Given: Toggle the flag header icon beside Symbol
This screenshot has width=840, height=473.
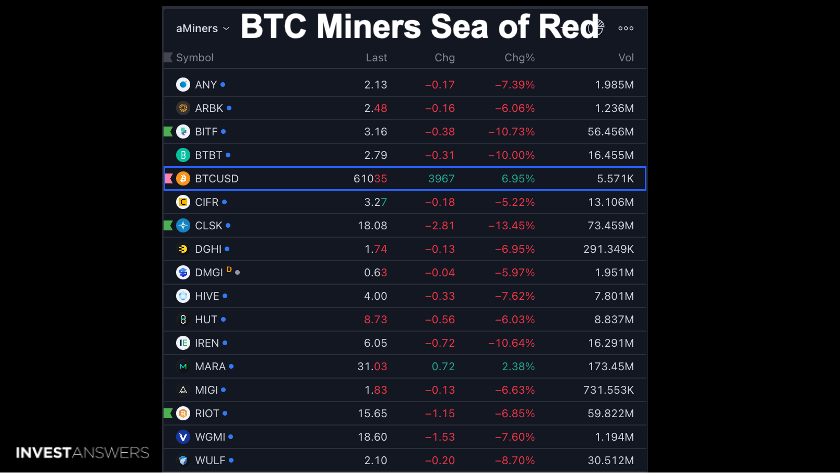Looking at the screenshot, I should (x=168, y=57).
